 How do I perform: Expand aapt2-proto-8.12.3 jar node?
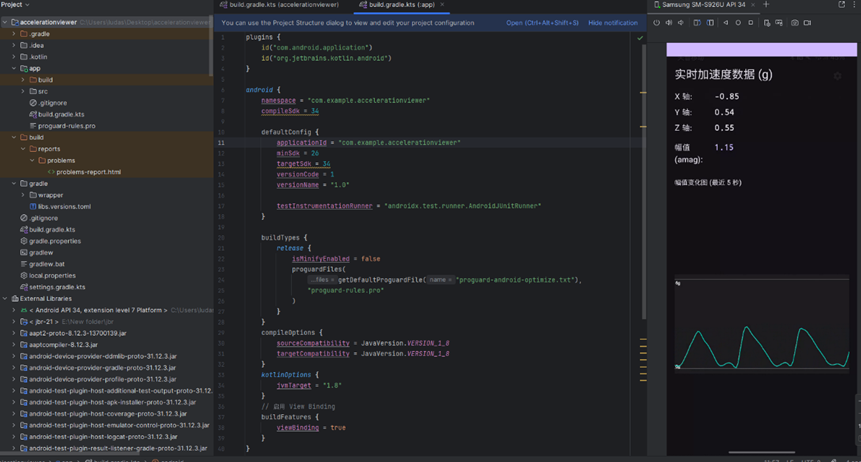pyautogui.click(x=14, y=333)
